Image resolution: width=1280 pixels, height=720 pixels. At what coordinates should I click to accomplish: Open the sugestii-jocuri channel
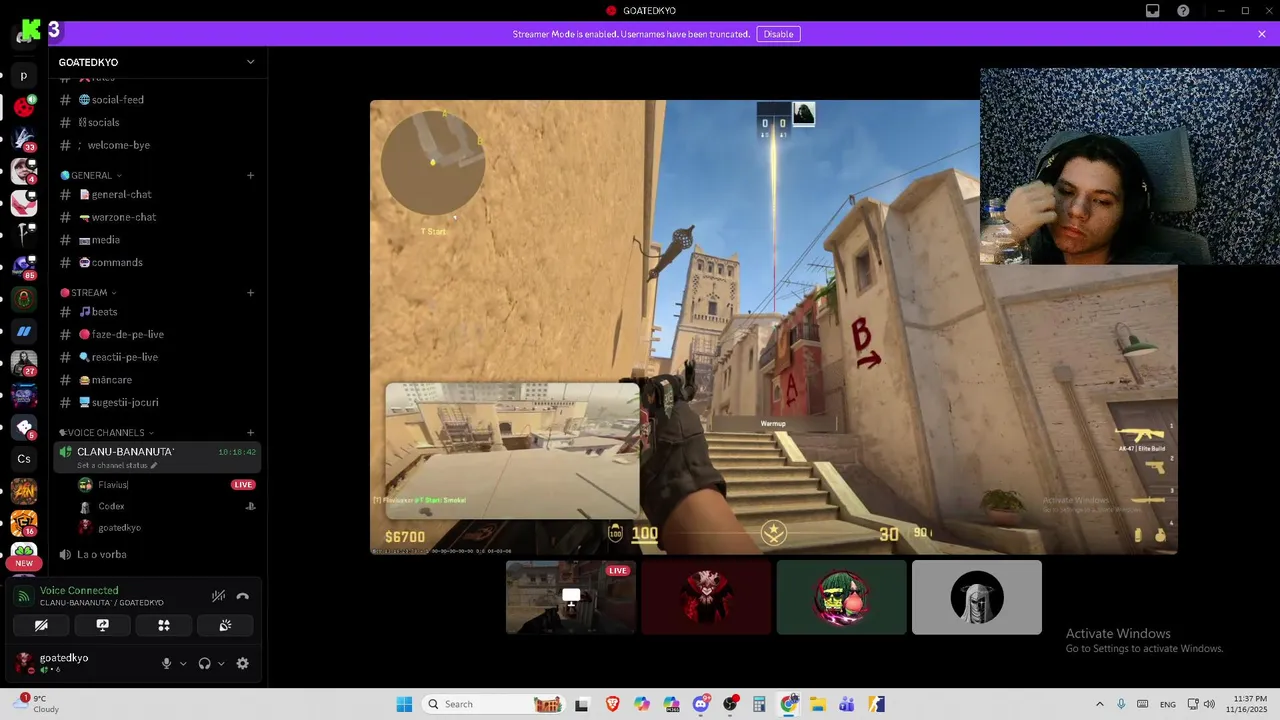tap(157, 402)
